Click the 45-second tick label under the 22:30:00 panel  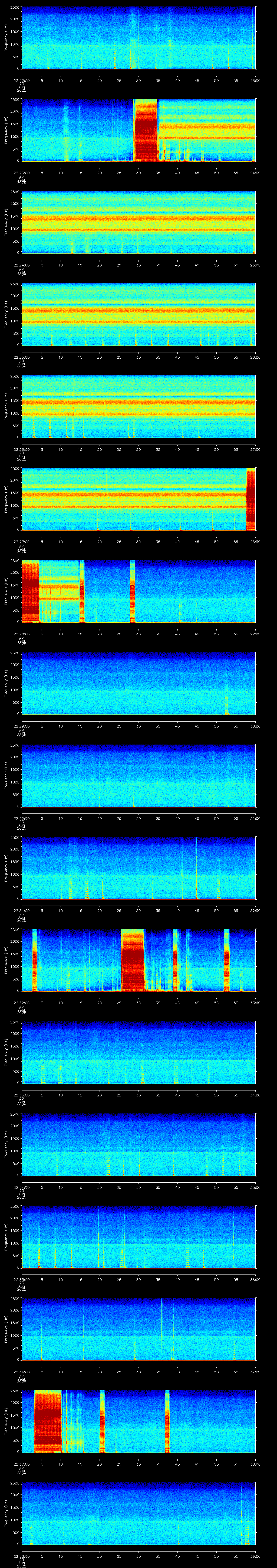pyautogui.click(x=197, y=818)
